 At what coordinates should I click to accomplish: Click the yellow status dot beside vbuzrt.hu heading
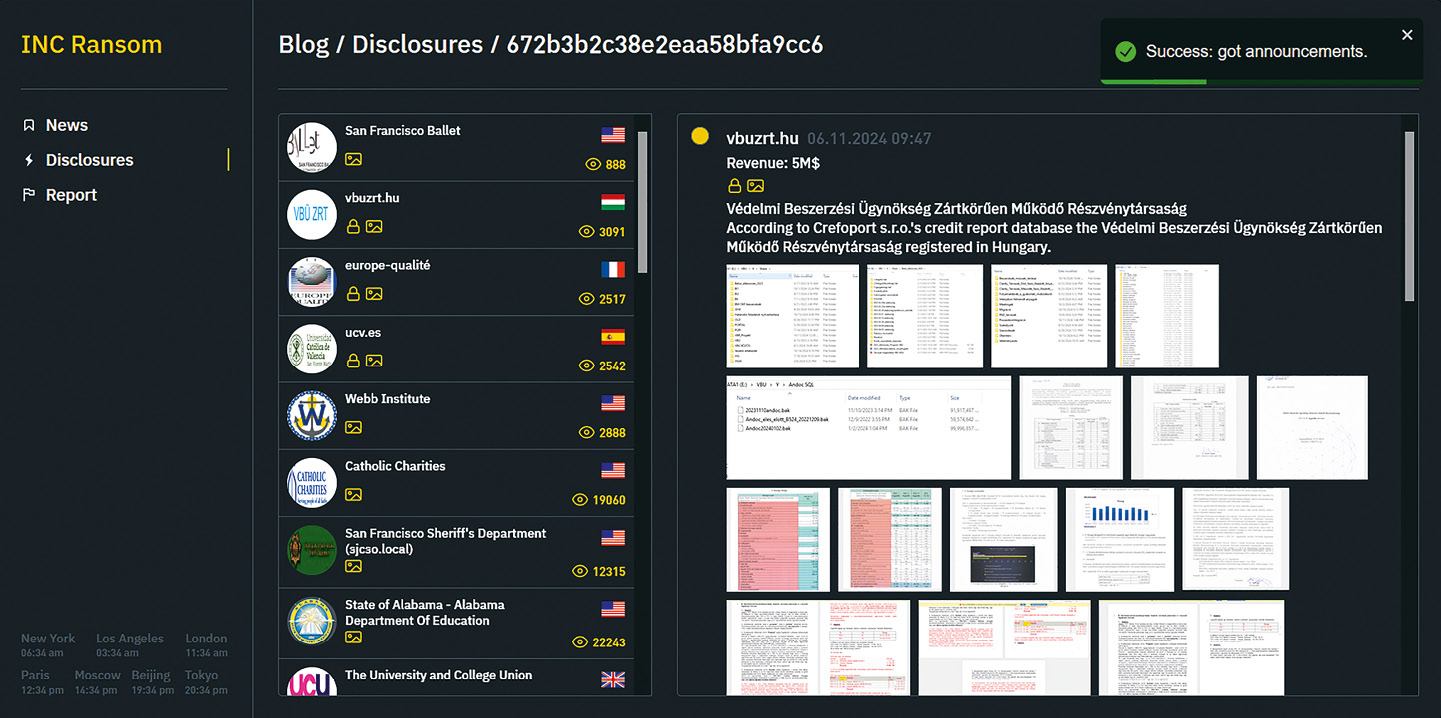(700, 137)
